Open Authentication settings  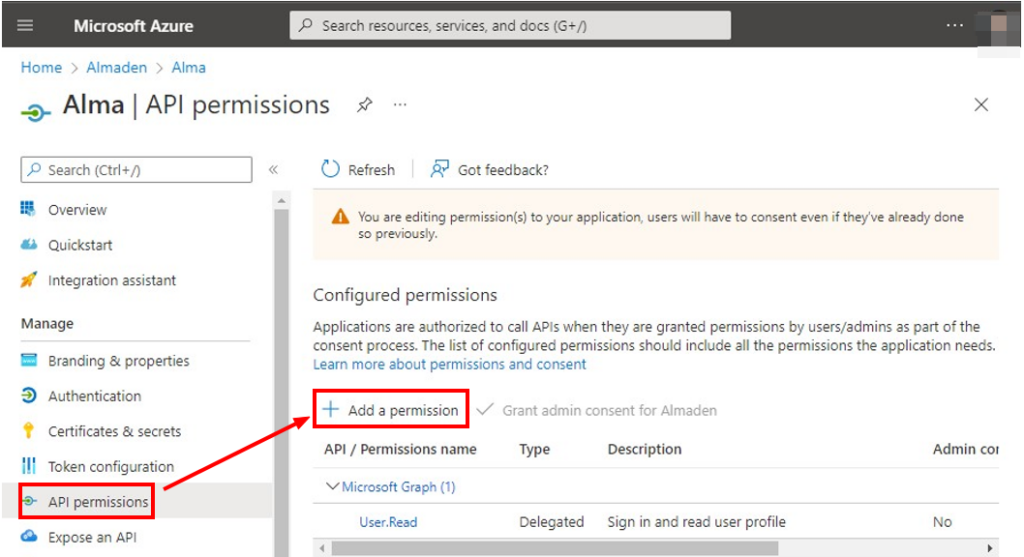[95, 396]
